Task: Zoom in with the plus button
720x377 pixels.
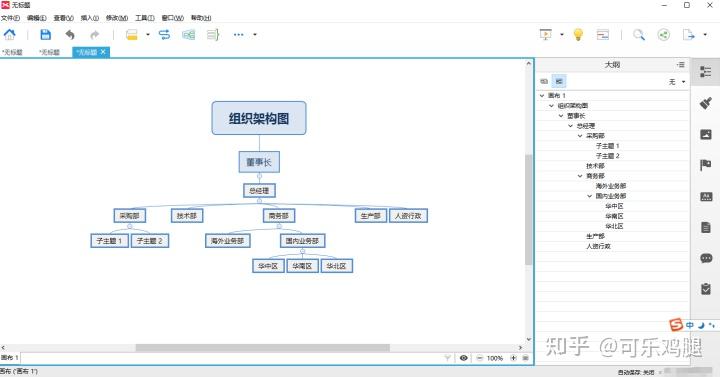Action: [x=513, y=358]
